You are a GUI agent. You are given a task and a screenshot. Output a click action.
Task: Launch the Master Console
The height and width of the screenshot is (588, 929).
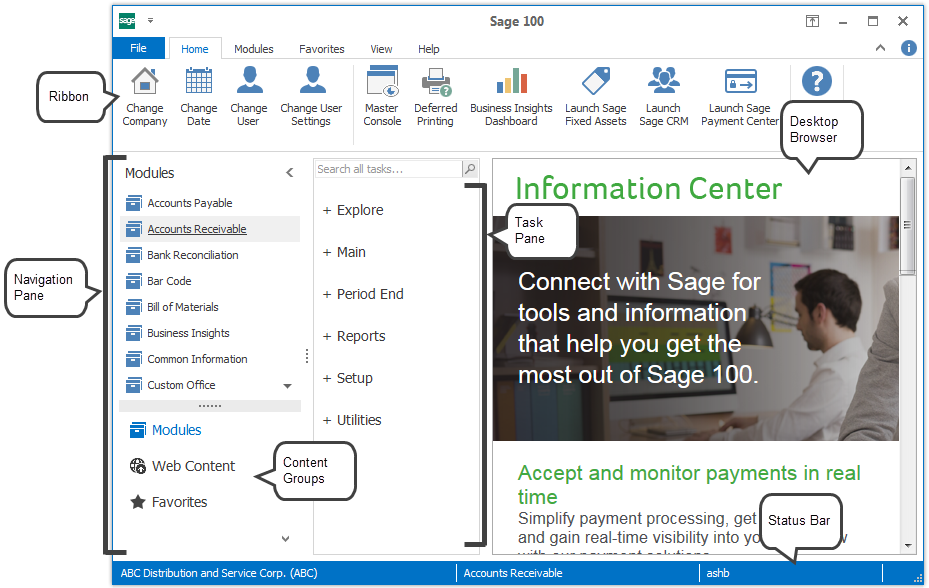[382, 82]
